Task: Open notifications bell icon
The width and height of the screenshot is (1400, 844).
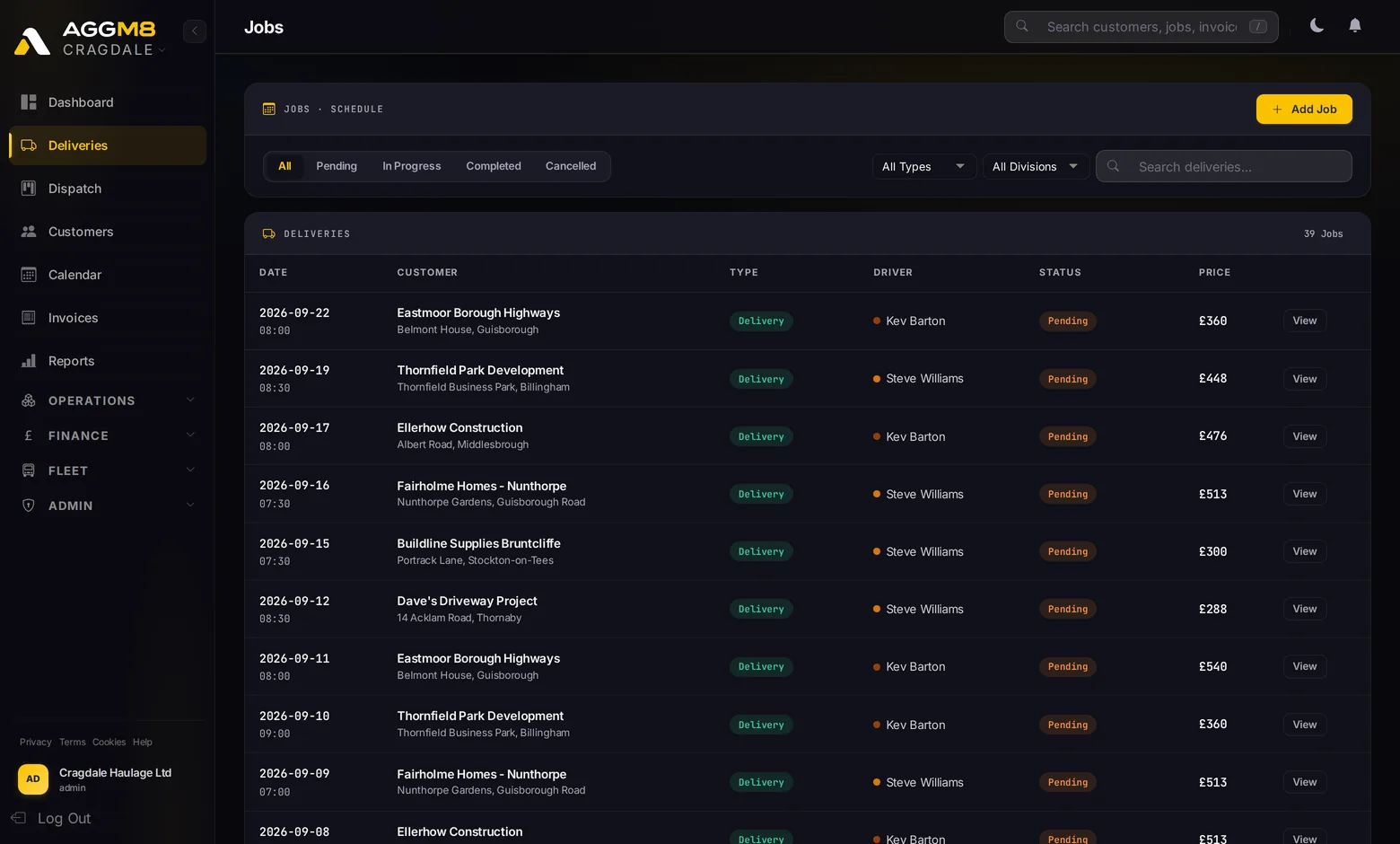Action: point(1355,25)
